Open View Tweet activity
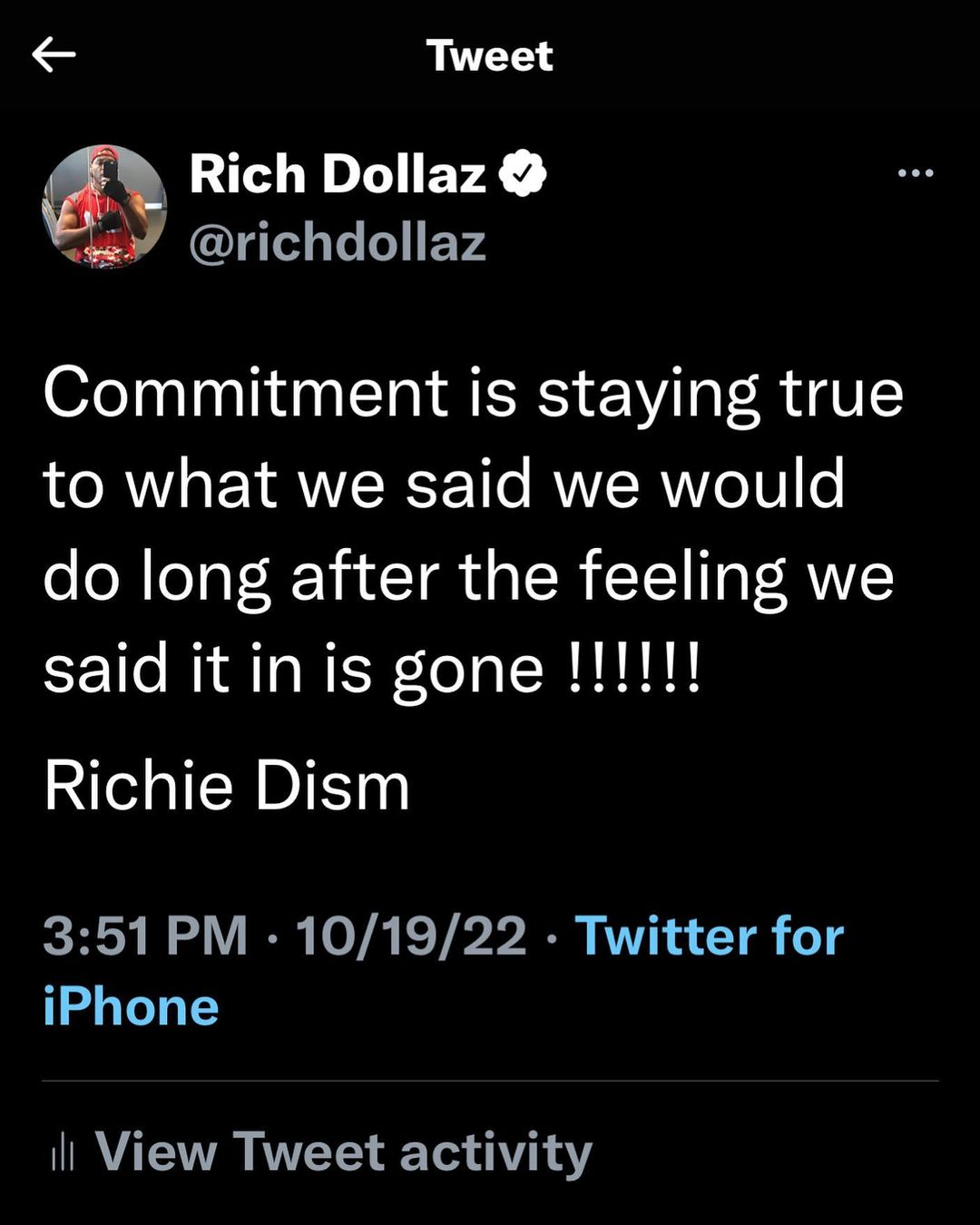This screenshot has width=980, height=1225. coord(343,1152)
